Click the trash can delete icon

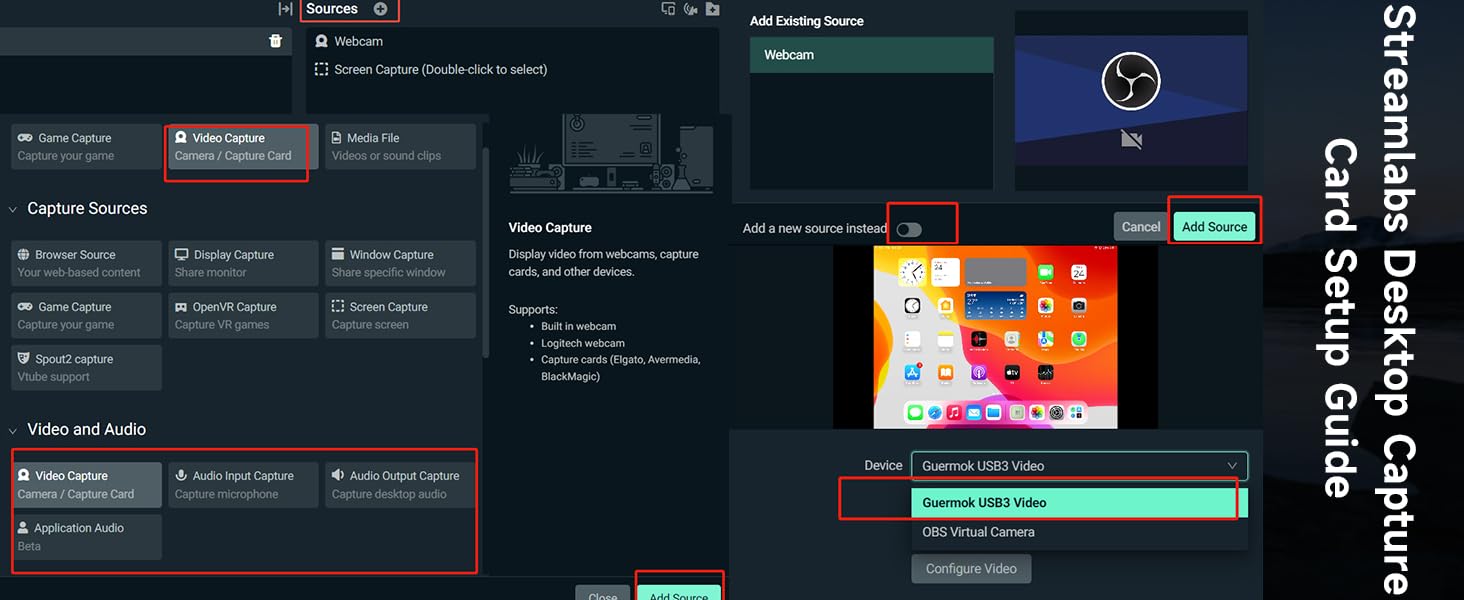coord(276,41)
